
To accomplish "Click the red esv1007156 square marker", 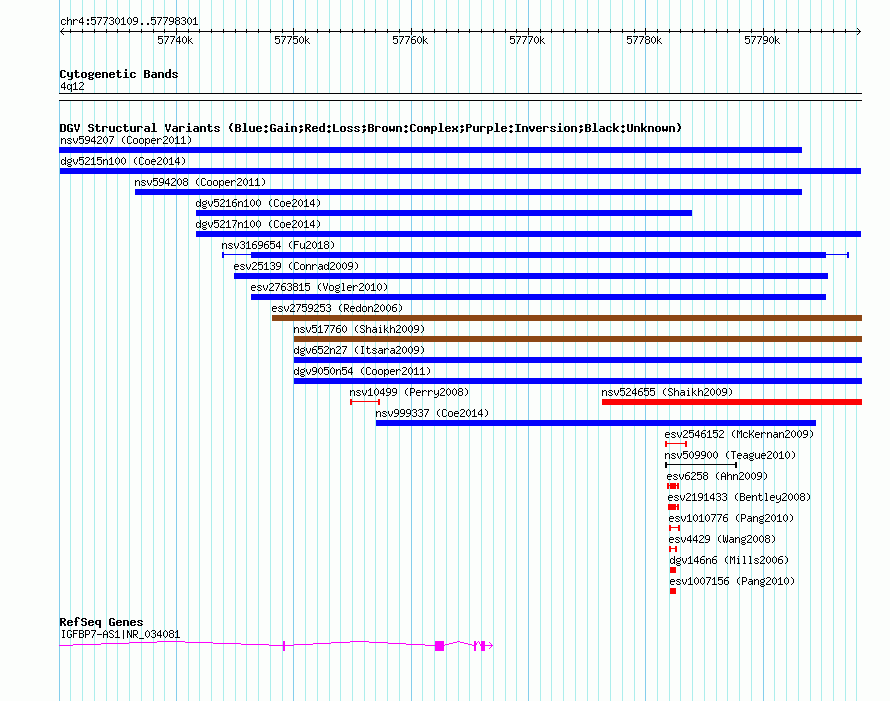I will point(673,591).
